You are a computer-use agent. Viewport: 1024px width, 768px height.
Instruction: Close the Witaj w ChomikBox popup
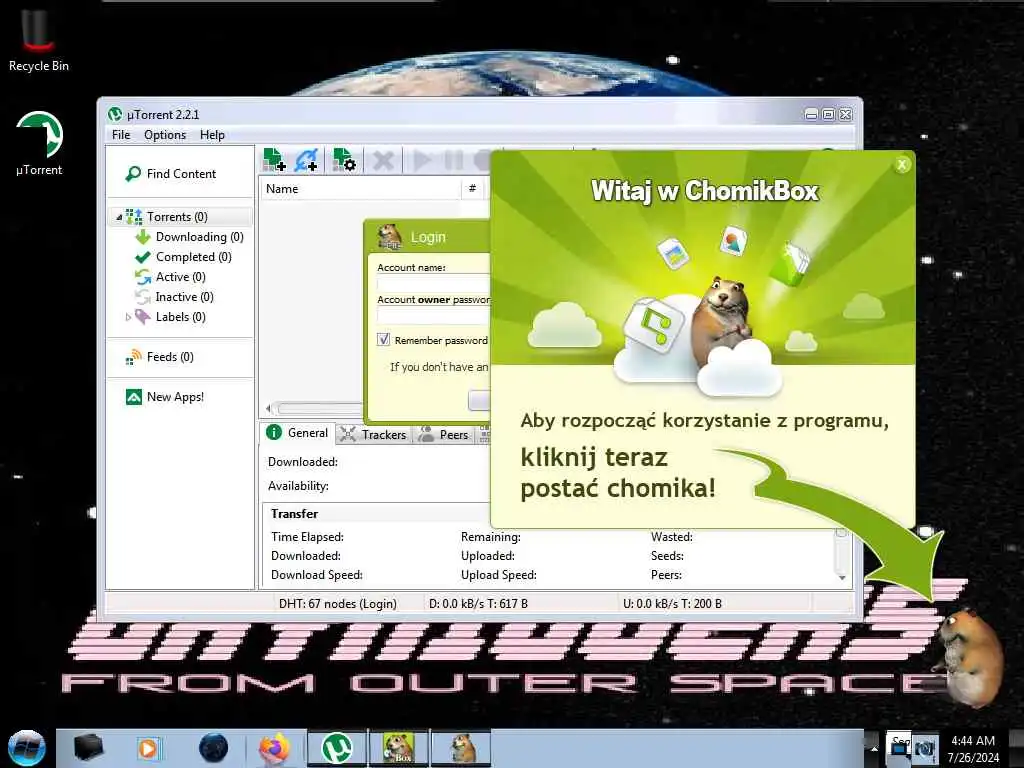[902, 165]
